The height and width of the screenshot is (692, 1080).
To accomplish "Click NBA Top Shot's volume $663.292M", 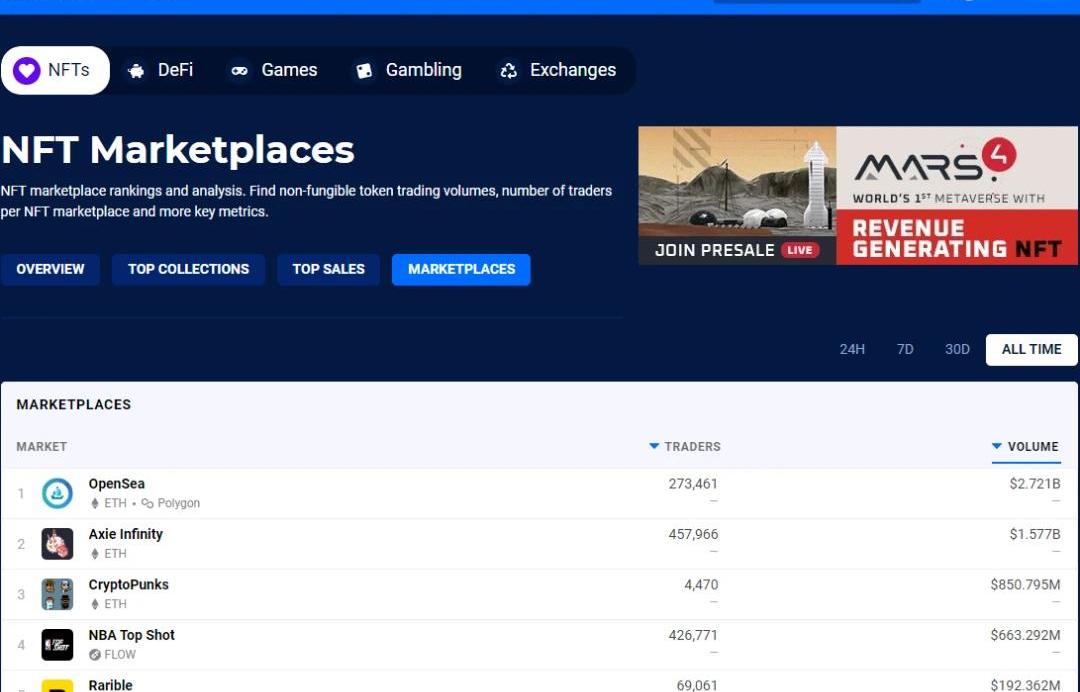I will coord(1026,635).
